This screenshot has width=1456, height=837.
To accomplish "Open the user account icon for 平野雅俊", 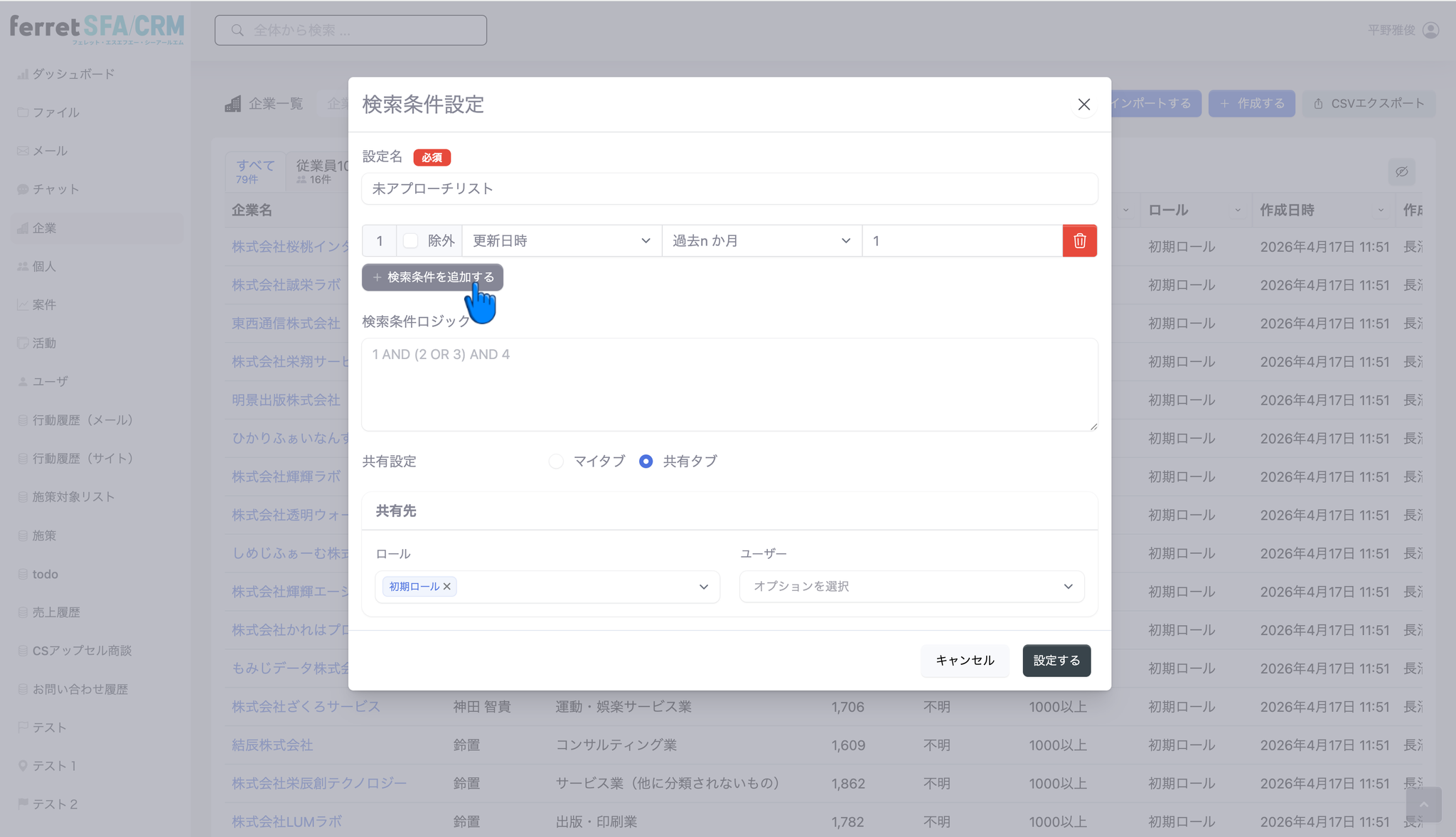I will coord(1431,30).
